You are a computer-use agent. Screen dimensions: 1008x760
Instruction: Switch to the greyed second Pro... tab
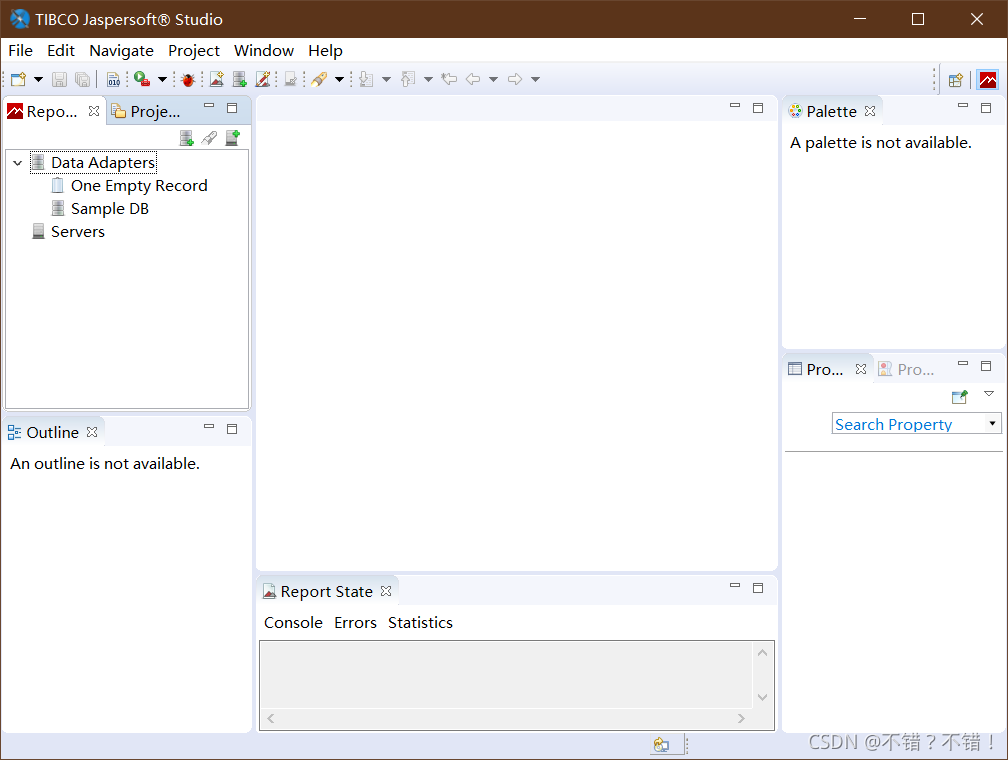click(x=906, y=370)
